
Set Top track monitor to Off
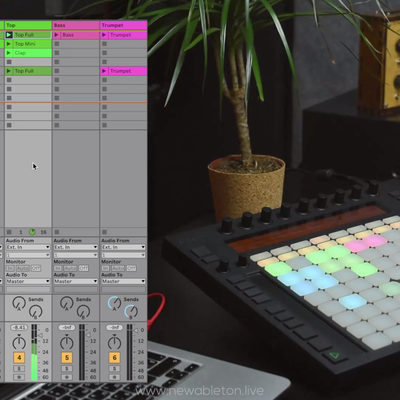pyautogui.click(x=36, y=268)
